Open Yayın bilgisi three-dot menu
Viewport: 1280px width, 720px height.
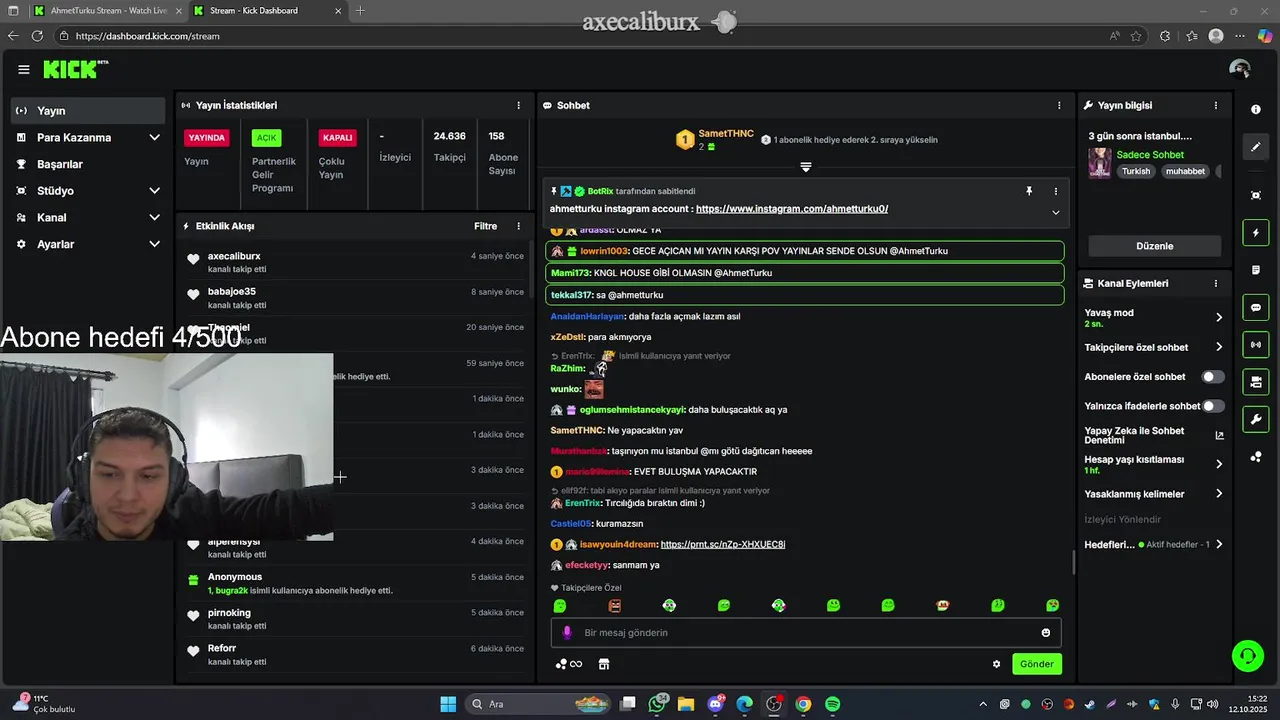1216,105
